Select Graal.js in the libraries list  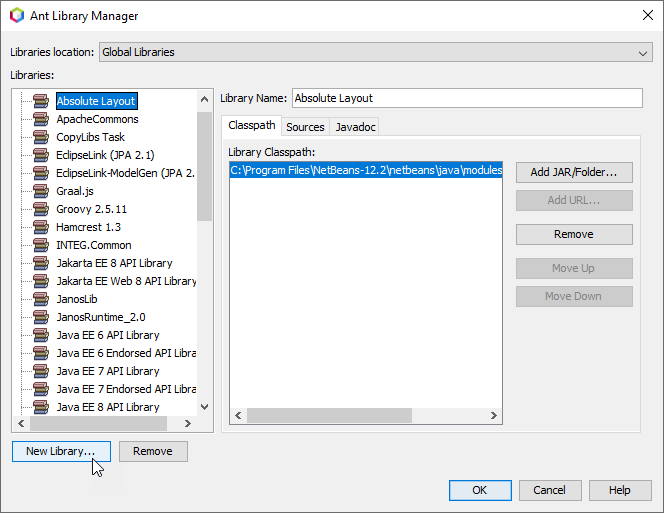click(75, 191)
